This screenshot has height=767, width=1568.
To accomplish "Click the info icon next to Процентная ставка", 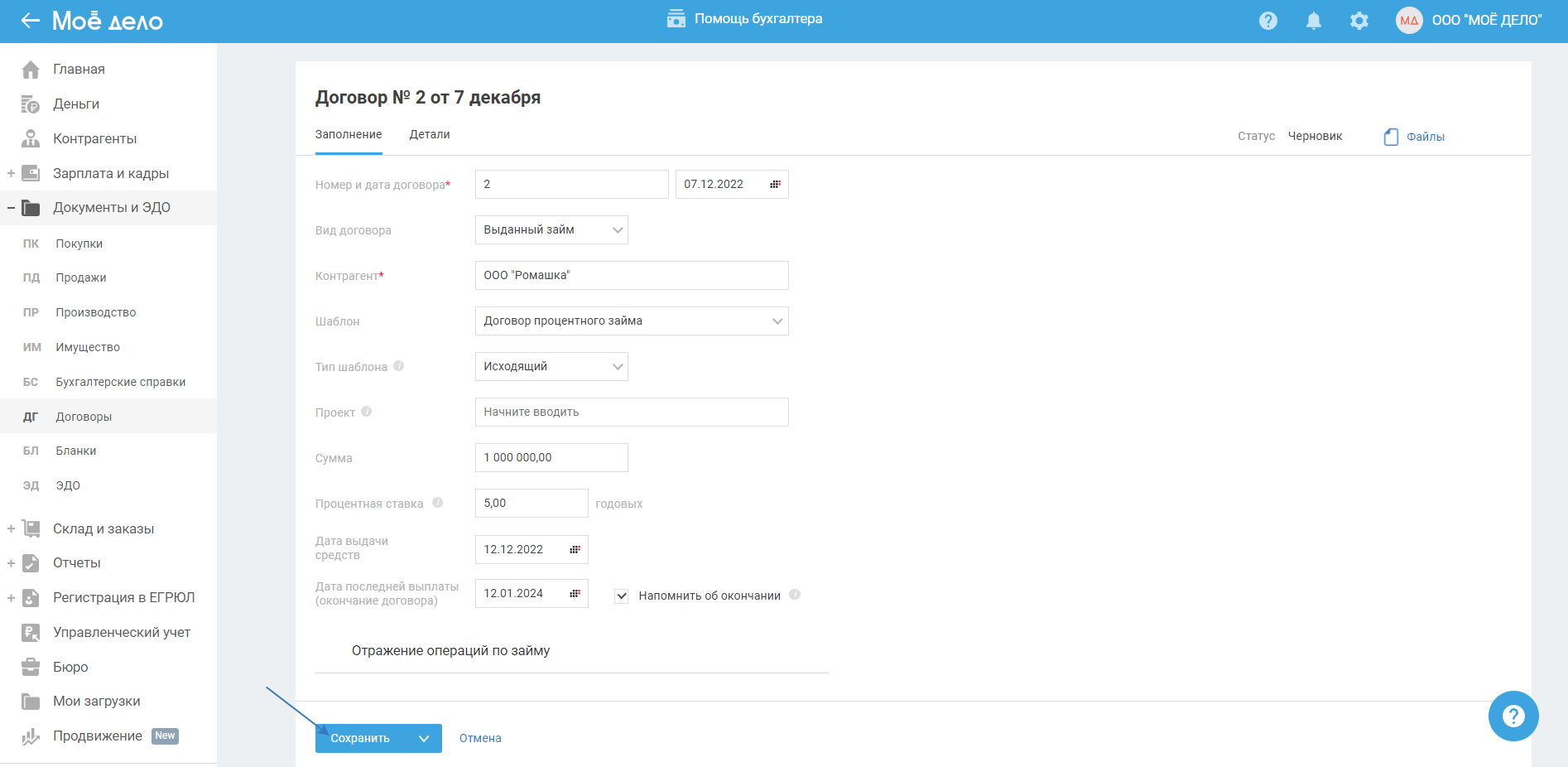I will 437,503.
